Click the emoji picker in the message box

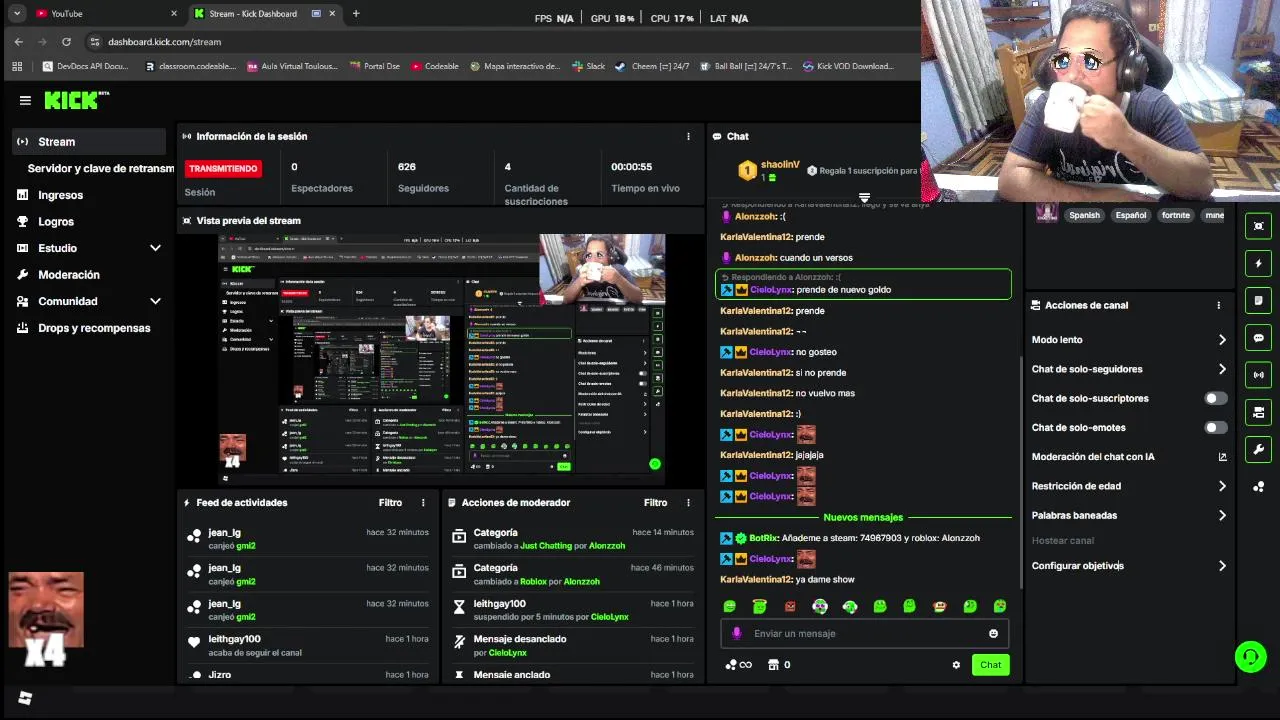click(x=993, y=633)
